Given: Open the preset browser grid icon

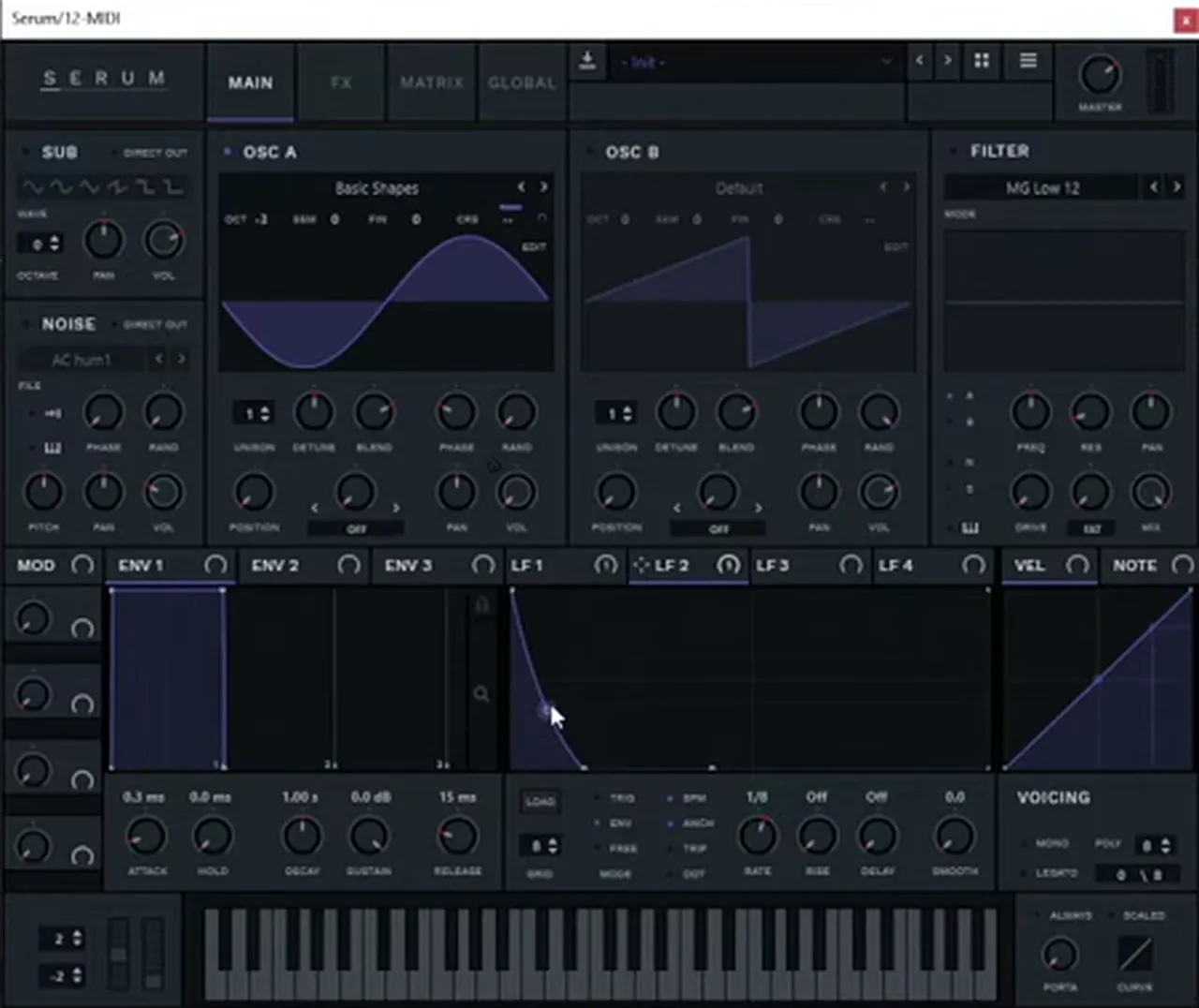Looking at the screenshot, I should pos(982,61).
